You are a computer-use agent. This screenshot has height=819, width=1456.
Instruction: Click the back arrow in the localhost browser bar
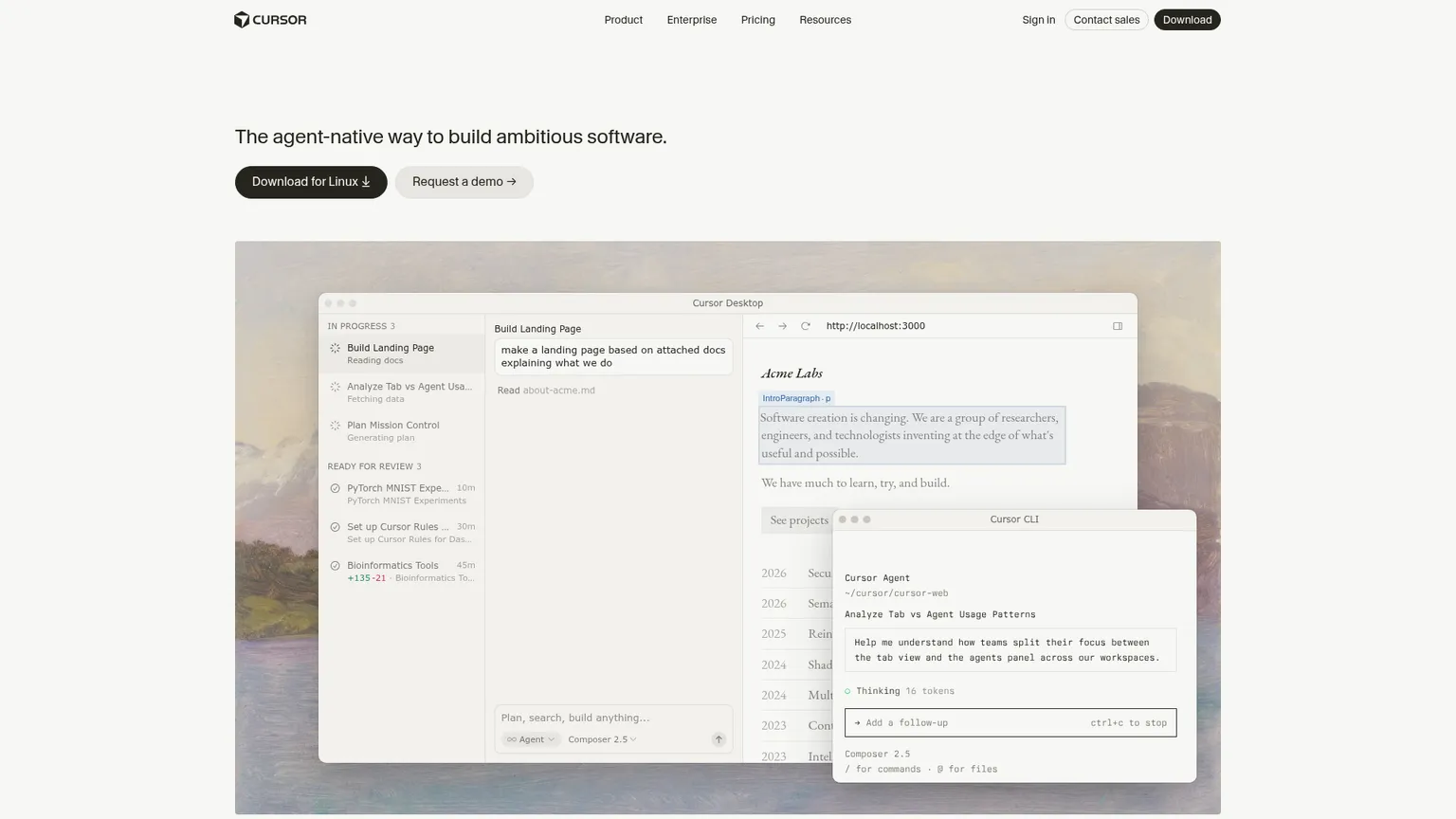pyautogui.click(x=759, y=326)
